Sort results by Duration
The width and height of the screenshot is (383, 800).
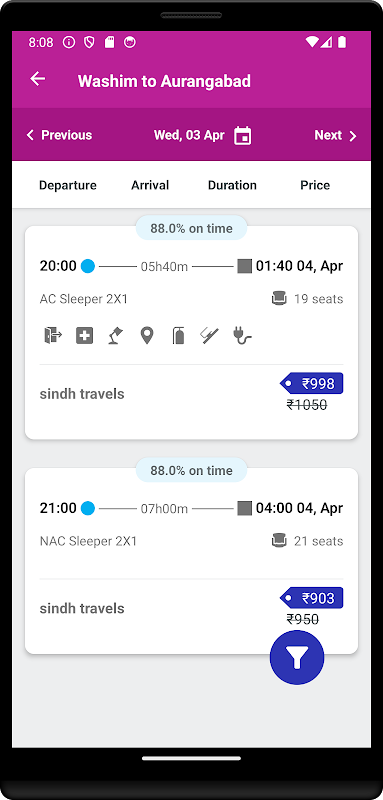232,185
